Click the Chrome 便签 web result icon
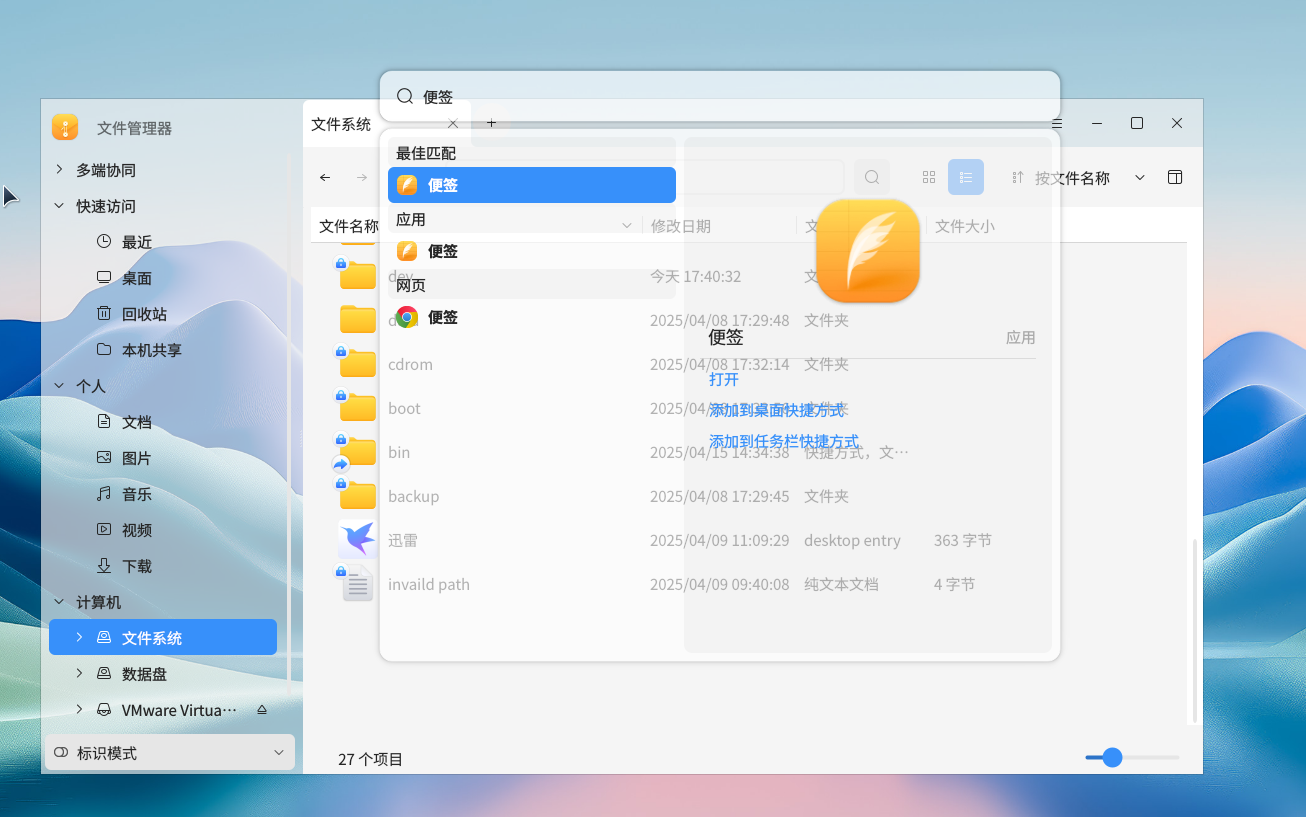Viewport: 1306px width, 817px height. pos(408,317)
